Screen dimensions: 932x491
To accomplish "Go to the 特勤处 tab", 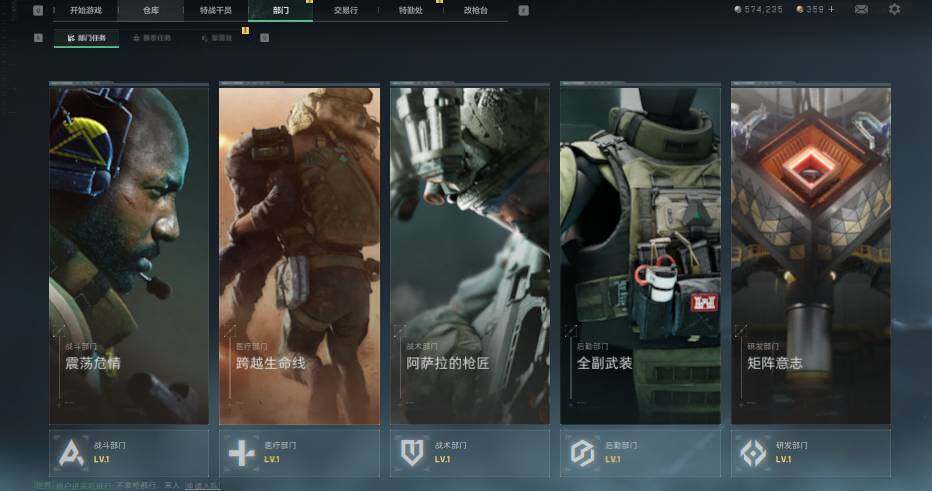I will click(410, 10).
